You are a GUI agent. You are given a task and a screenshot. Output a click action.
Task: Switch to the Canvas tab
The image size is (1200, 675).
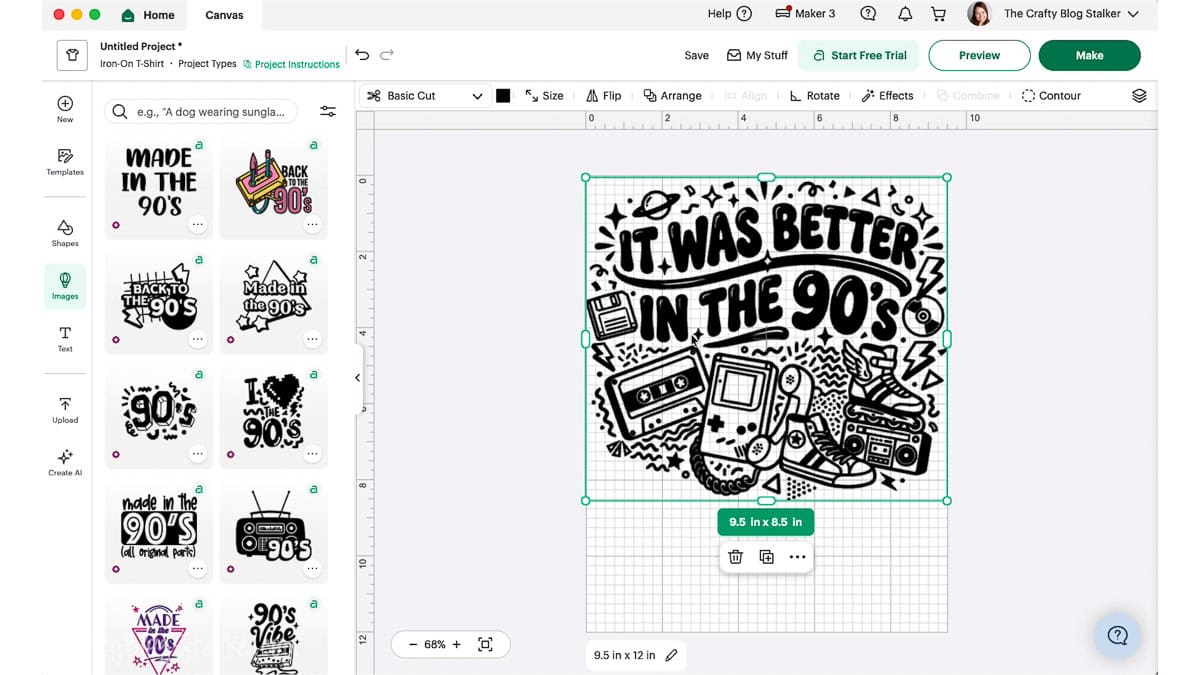[x=224, y=15]
